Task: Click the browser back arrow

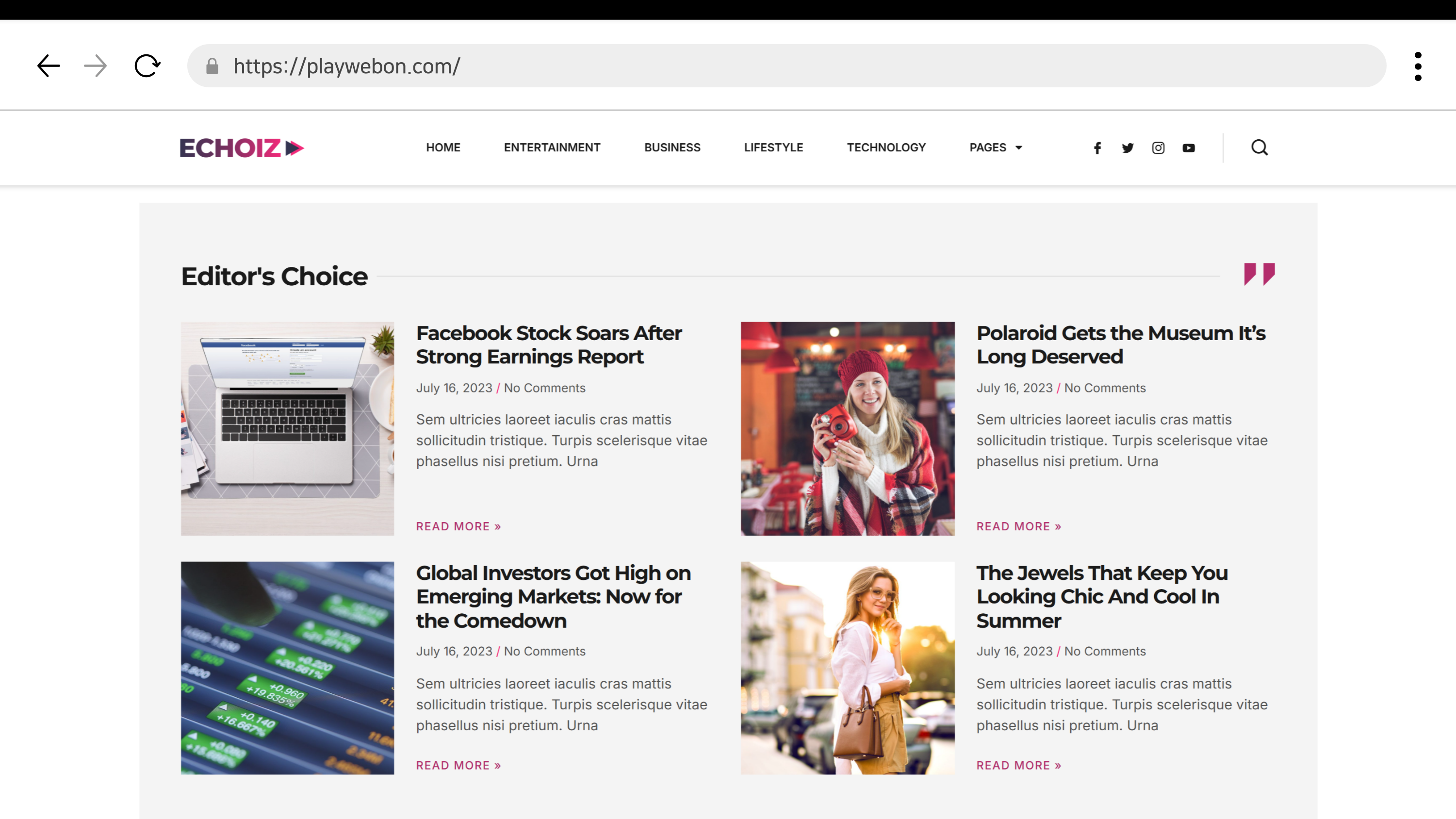Action: 49,66
